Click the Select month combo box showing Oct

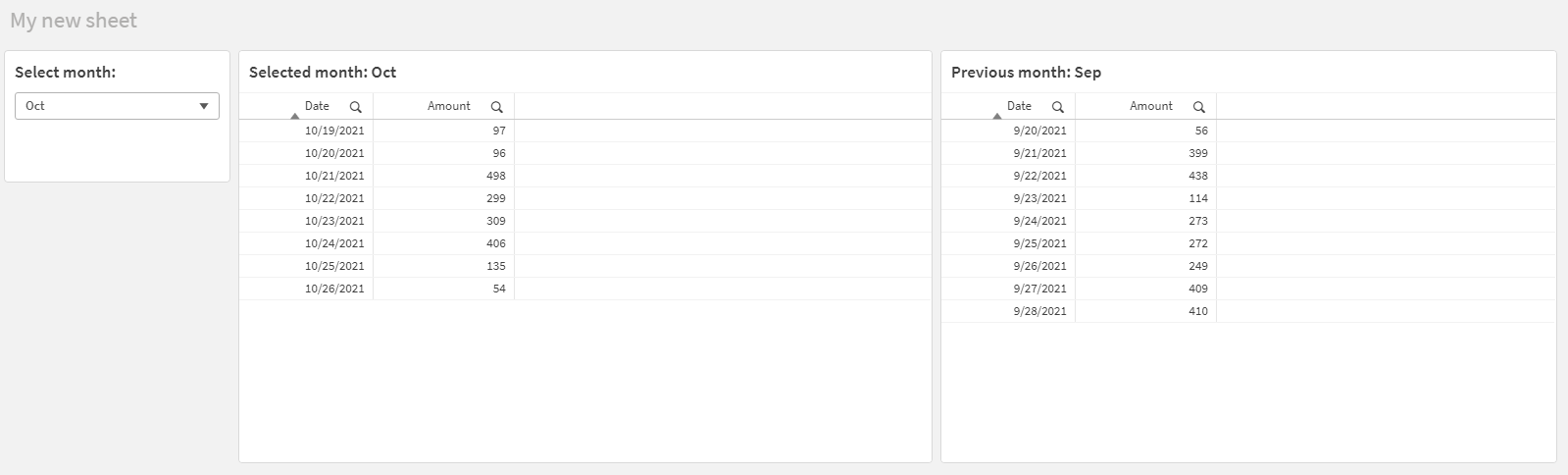point(117,106)
